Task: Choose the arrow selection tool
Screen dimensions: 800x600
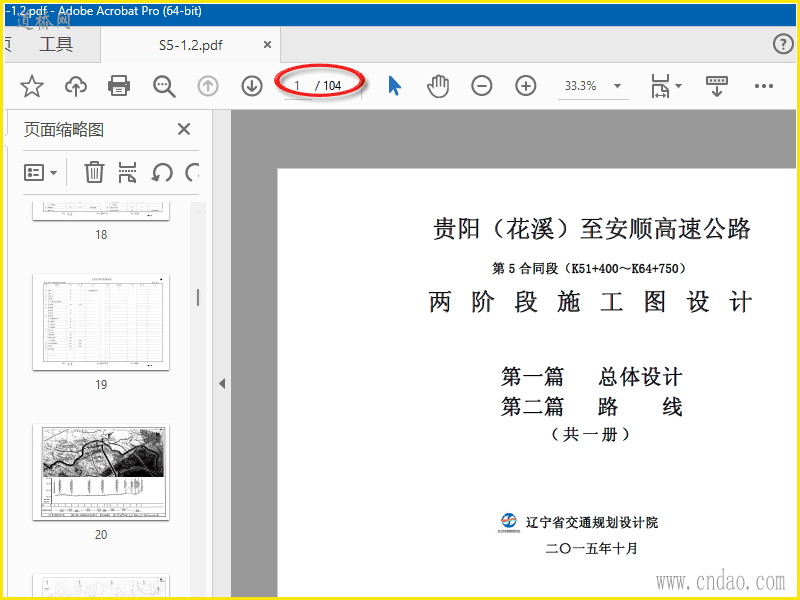Action: point(394,86)
